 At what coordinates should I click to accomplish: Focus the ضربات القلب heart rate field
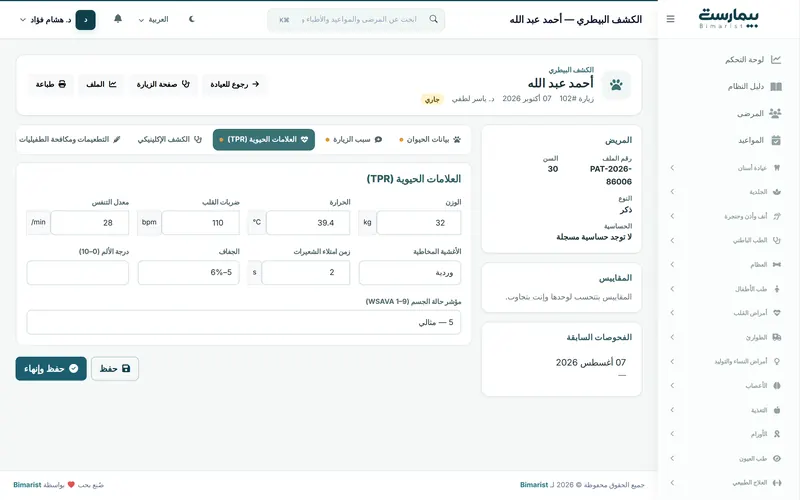pos(201,223)
